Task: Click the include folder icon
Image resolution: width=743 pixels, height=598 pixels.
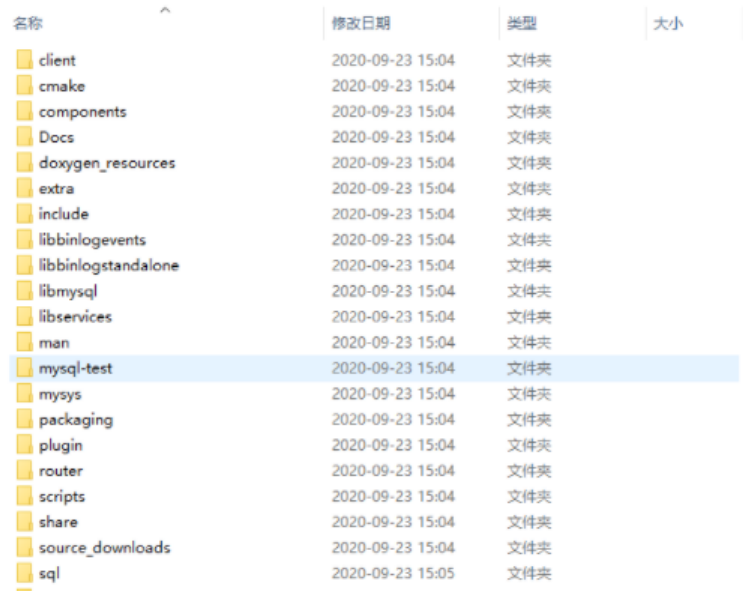Action: (24, 214)
